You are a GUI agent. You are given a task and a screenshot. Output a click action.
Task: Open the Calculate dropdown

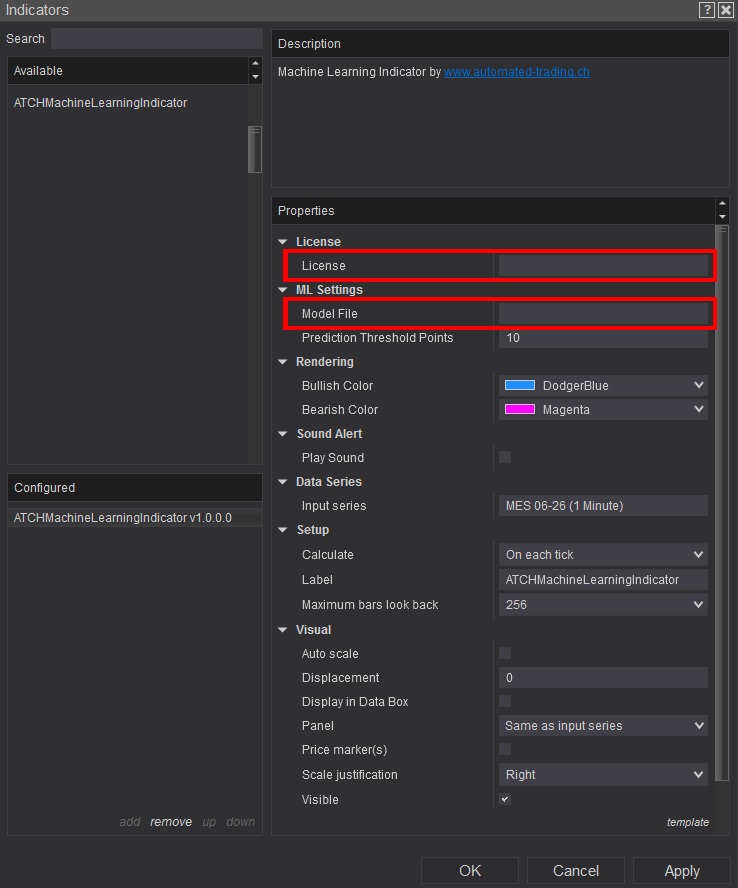click(603, 554)
